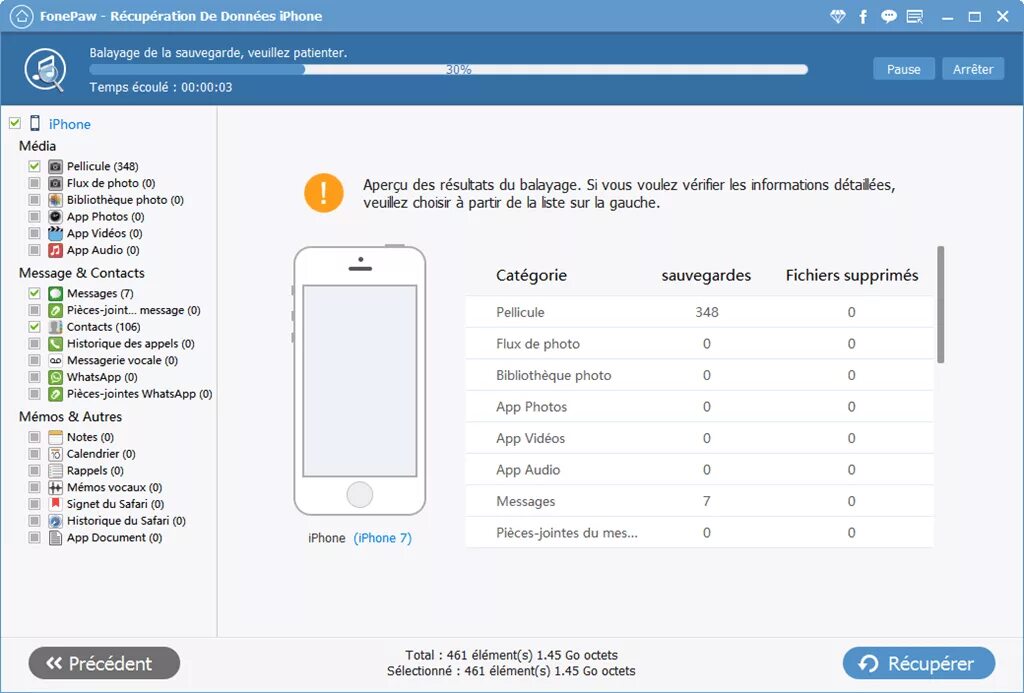Select the Pellicule (348) tree item
1024x693 pixels.
[x=103, y=167]
